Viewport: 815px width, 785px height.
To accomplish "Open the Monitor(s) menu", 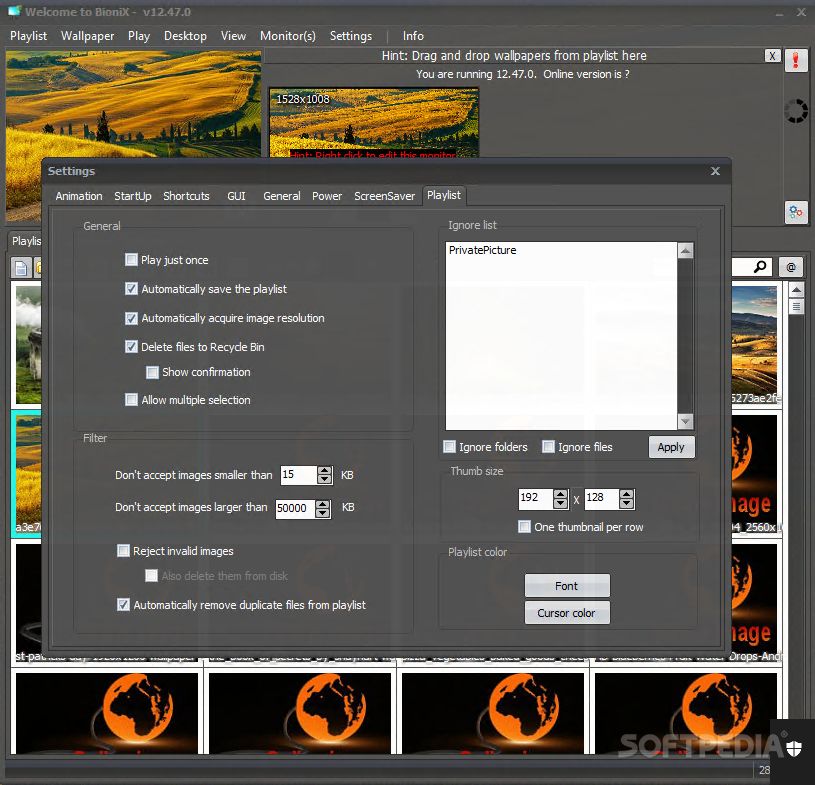I will [x=288, y=36].
